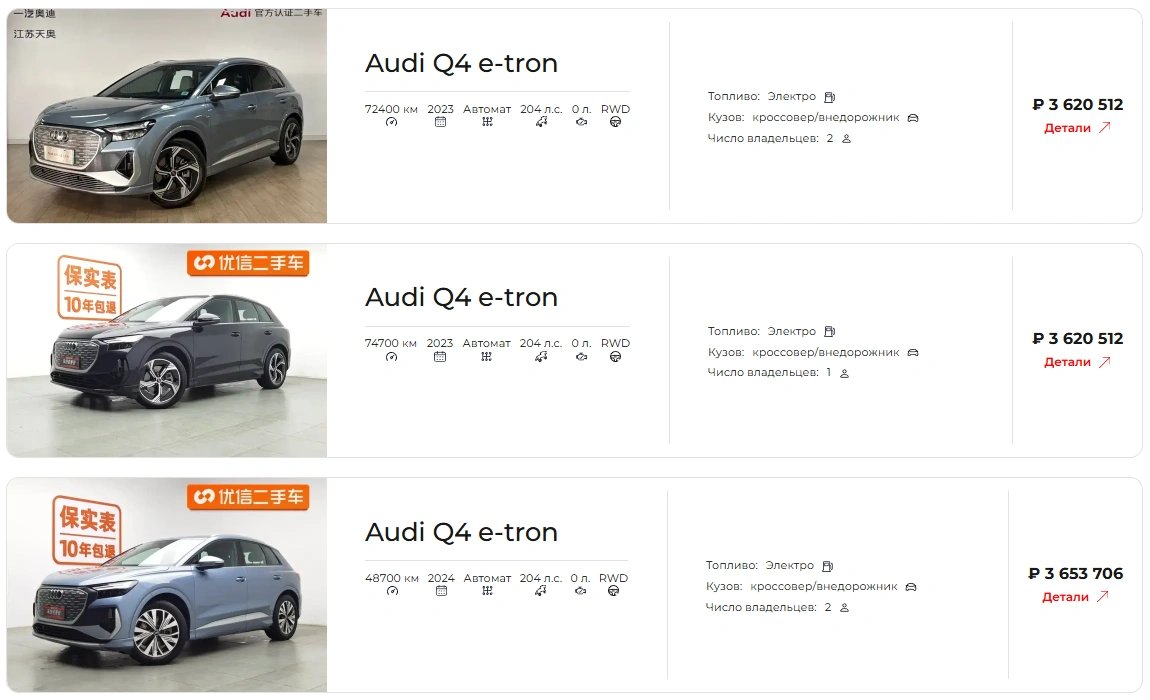Open Детали link for the 72400 км car
This screenshot has height=700, width=1150.
[1077, 128]
